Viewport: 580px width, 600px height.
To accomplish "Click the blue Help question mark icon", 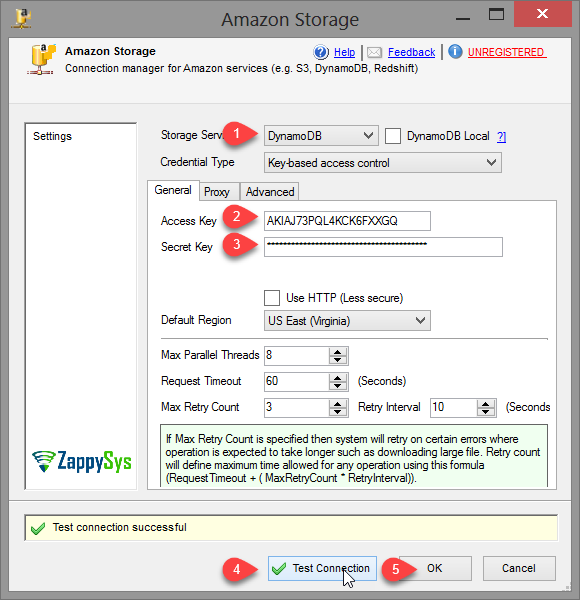I will point(321,52).
